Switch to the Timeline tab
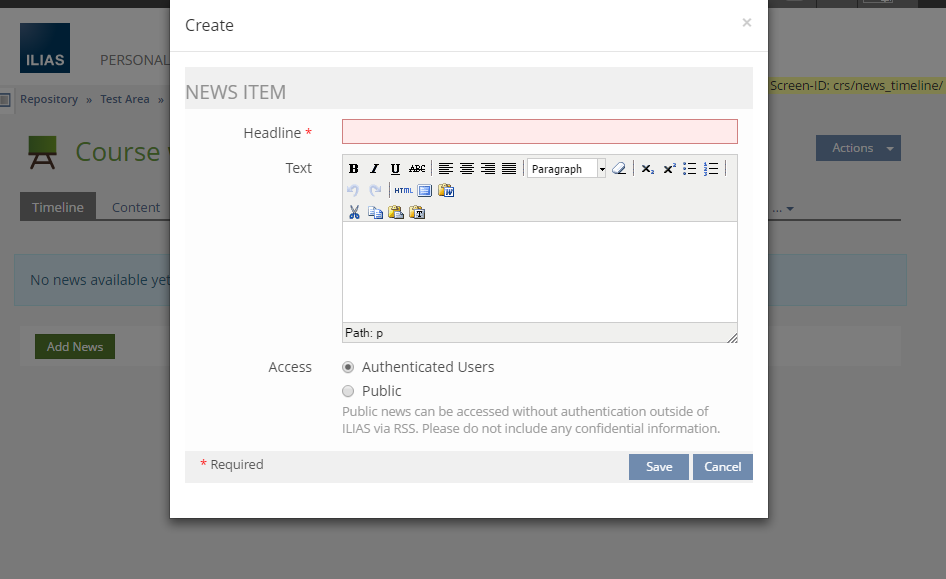This screenshot has width=946, height=579. (x=58, y=207)
